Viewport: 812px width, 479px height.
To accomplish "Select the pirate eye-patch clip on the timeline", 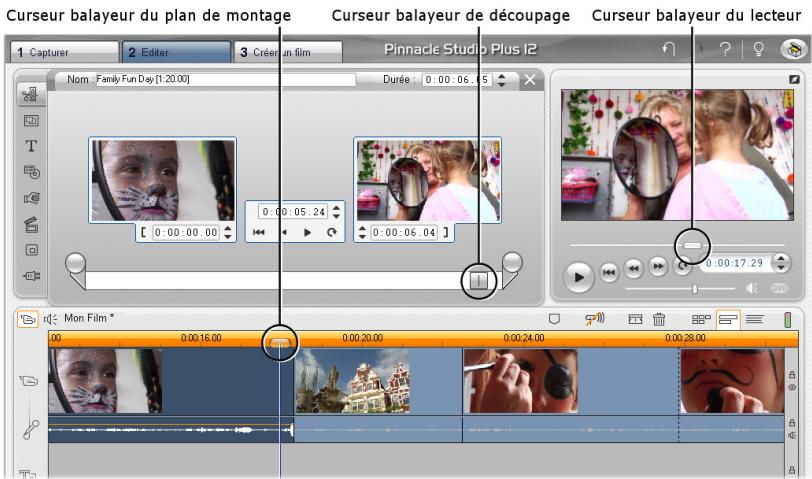I will pyautogui.click(x=571, y=381).
